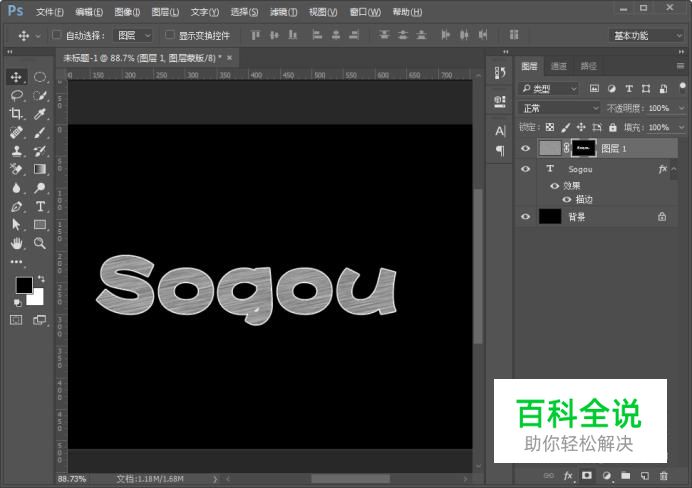Select the Hand tool
This screenshot has width=692, height=488.
16,243
